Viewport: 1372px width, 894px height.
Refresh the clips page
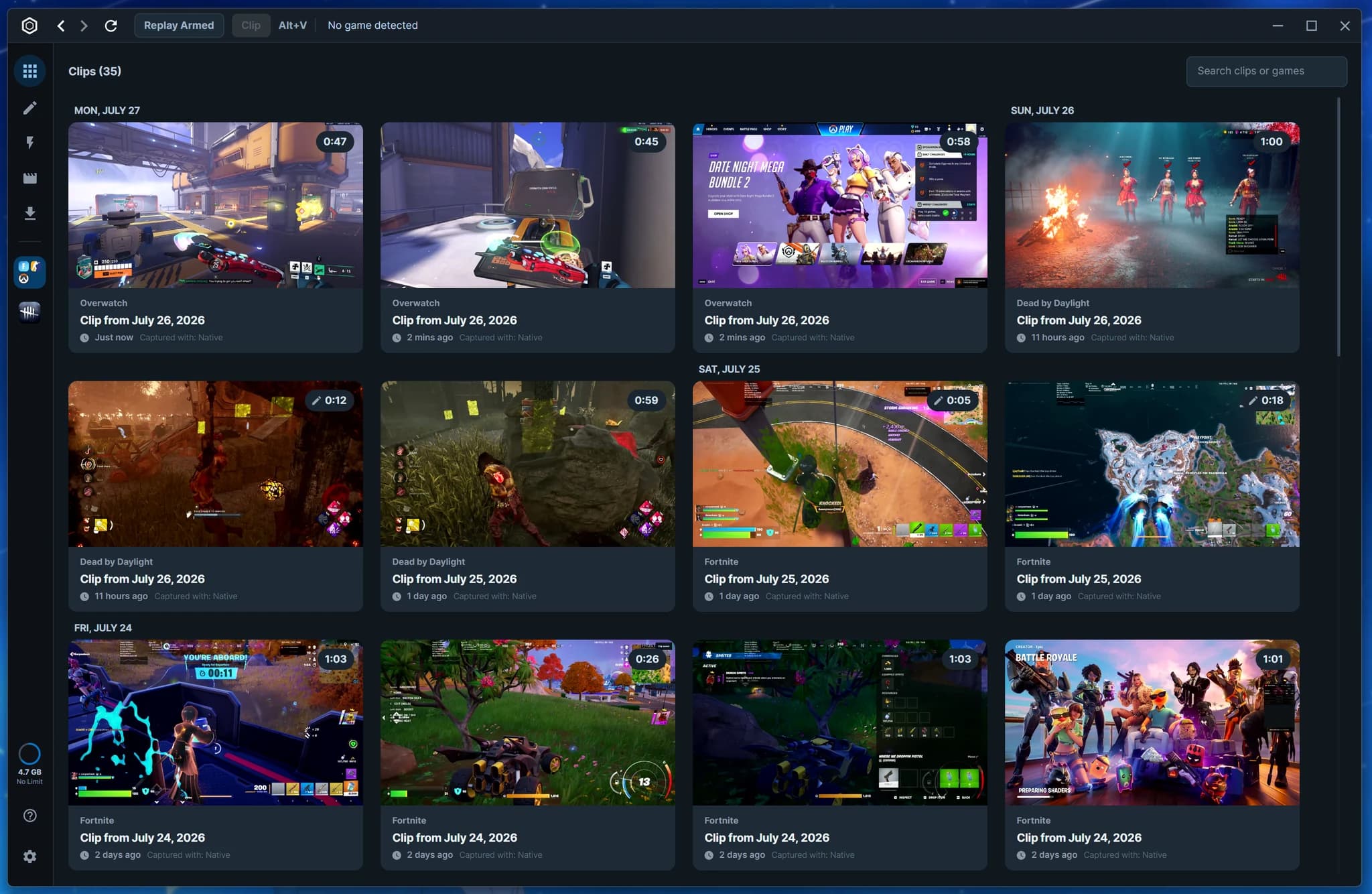tap(111, 25)
